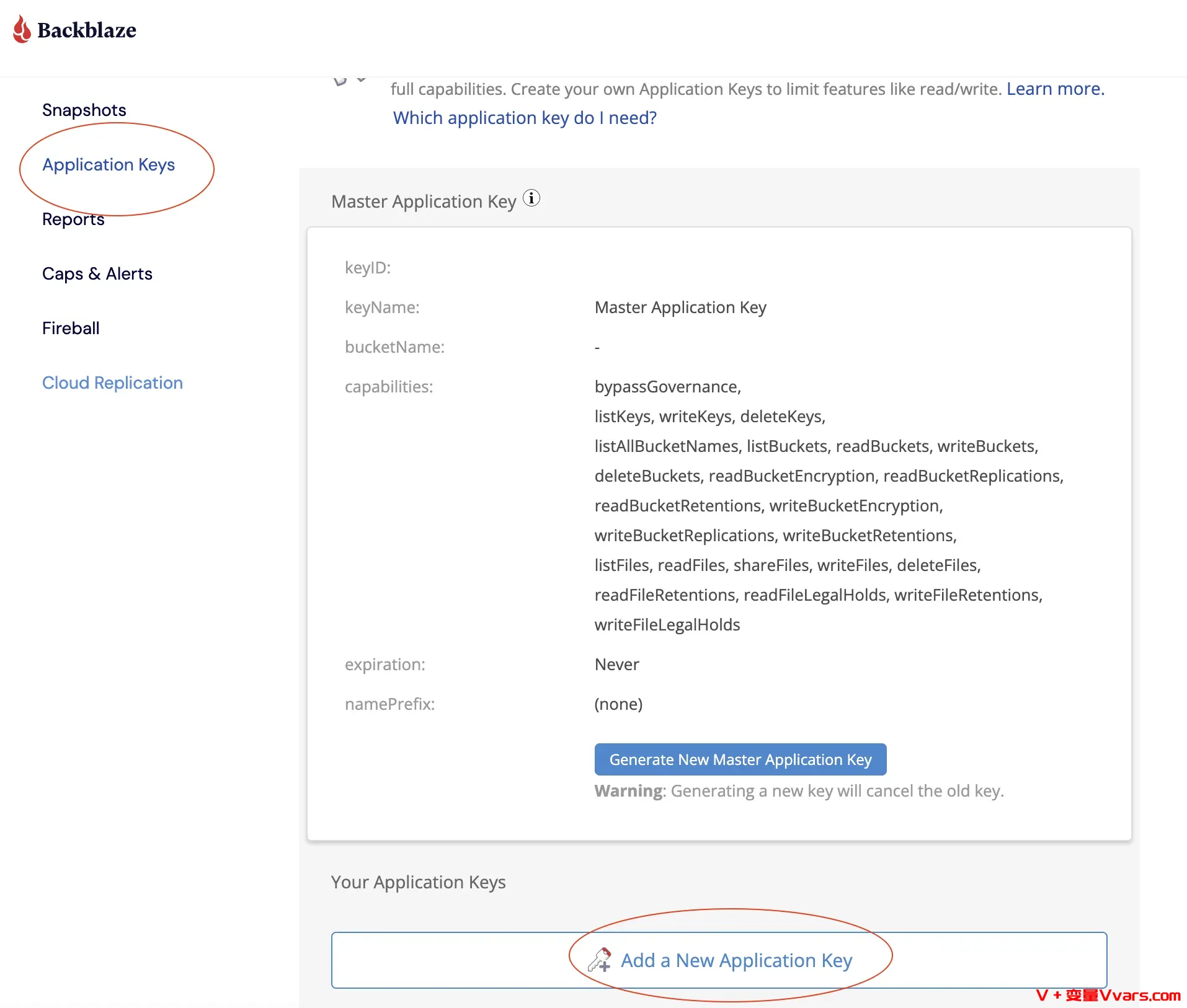The height and width of the screenshot is (1008, 1187).
Task: Follow the Learn more link
Action: point(1056,89)
